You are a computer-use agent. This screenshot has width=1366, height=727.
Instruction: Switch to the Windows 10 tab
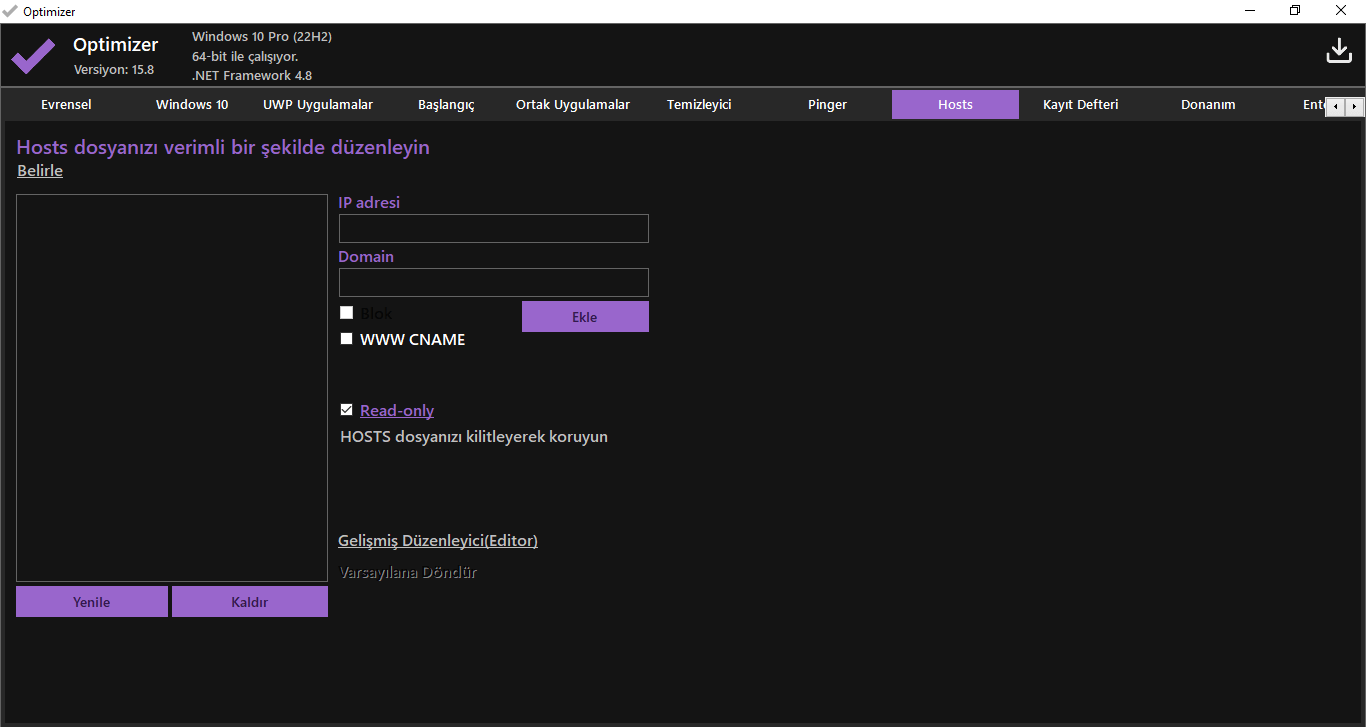point(192,104)
